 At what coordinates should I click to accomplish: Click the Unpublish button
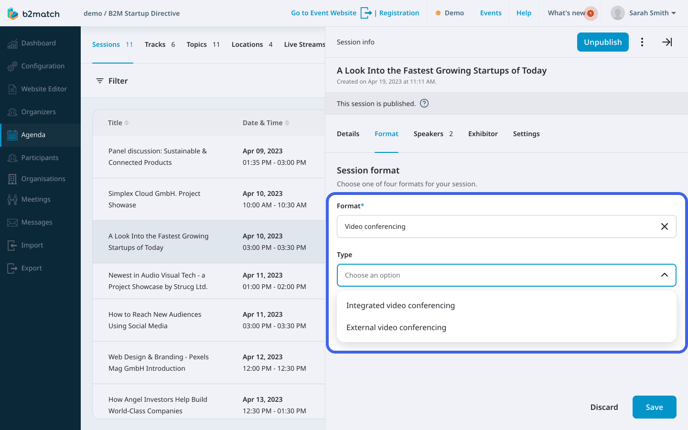tap(602, 42)
